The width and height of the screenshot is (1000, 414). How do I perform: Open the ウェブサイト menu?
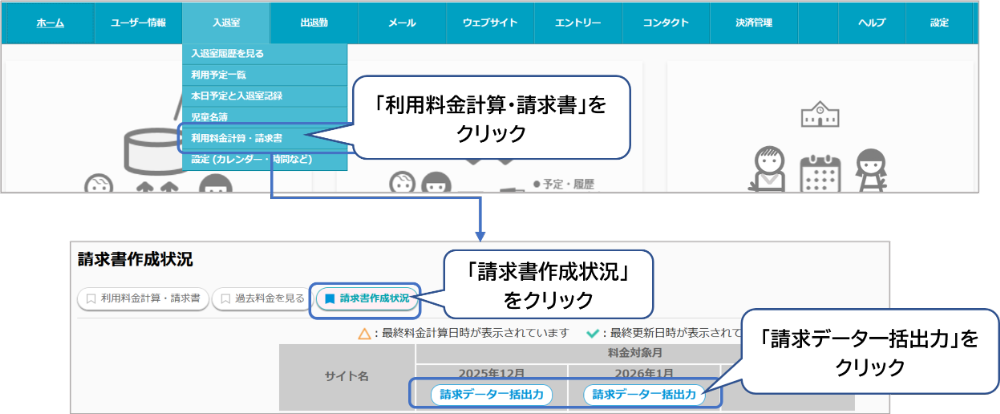click(490, 23)
